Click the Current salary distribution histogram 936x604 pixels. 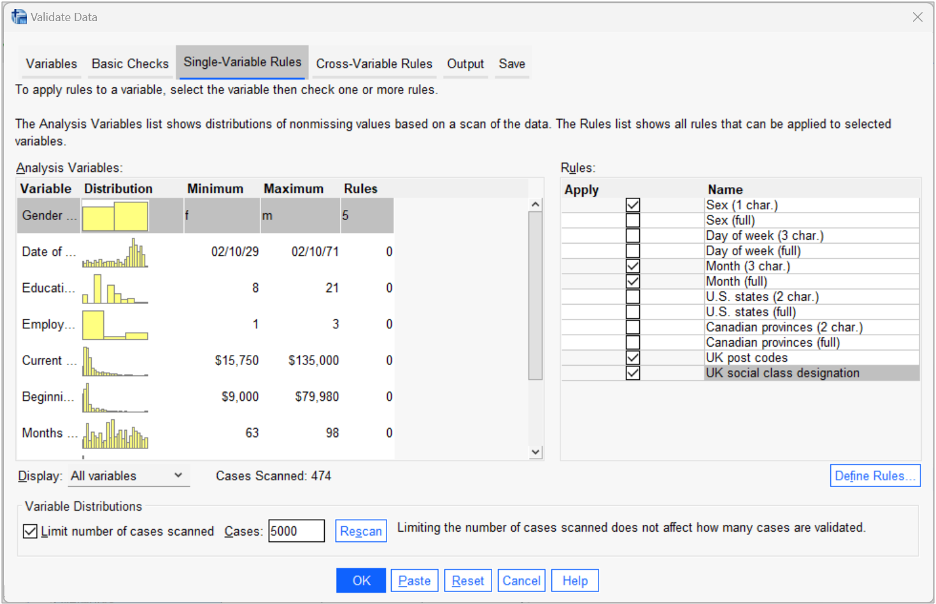115,362
